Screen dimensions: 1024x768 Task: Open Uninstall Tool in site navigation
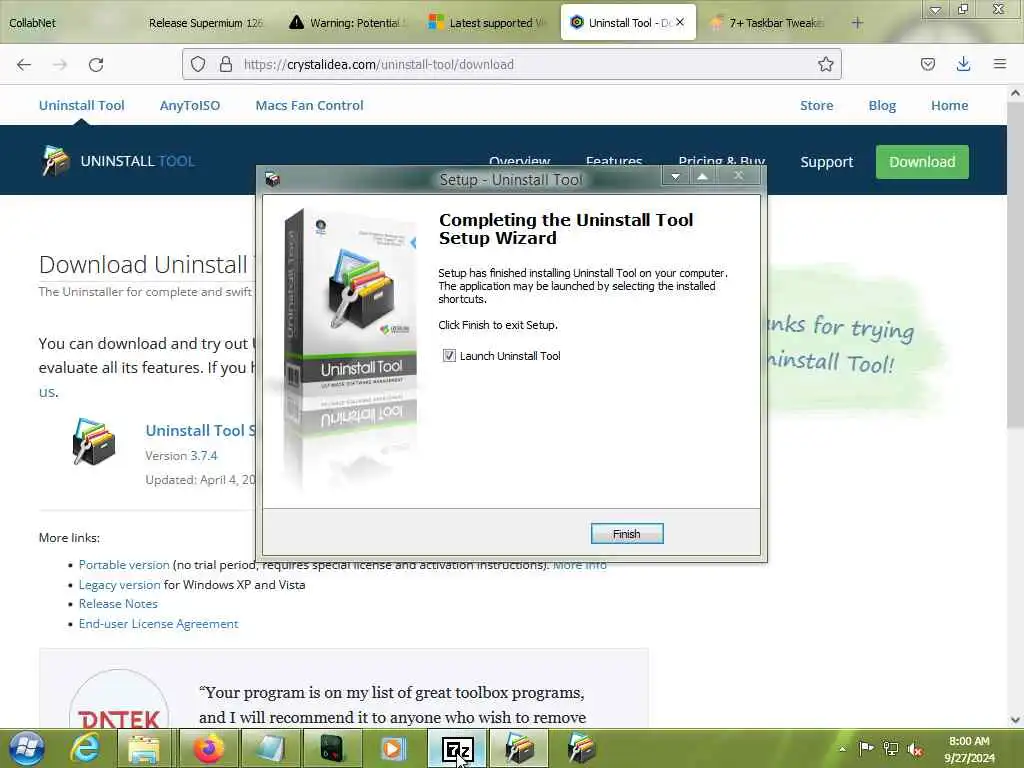click(x=82, y=105)
